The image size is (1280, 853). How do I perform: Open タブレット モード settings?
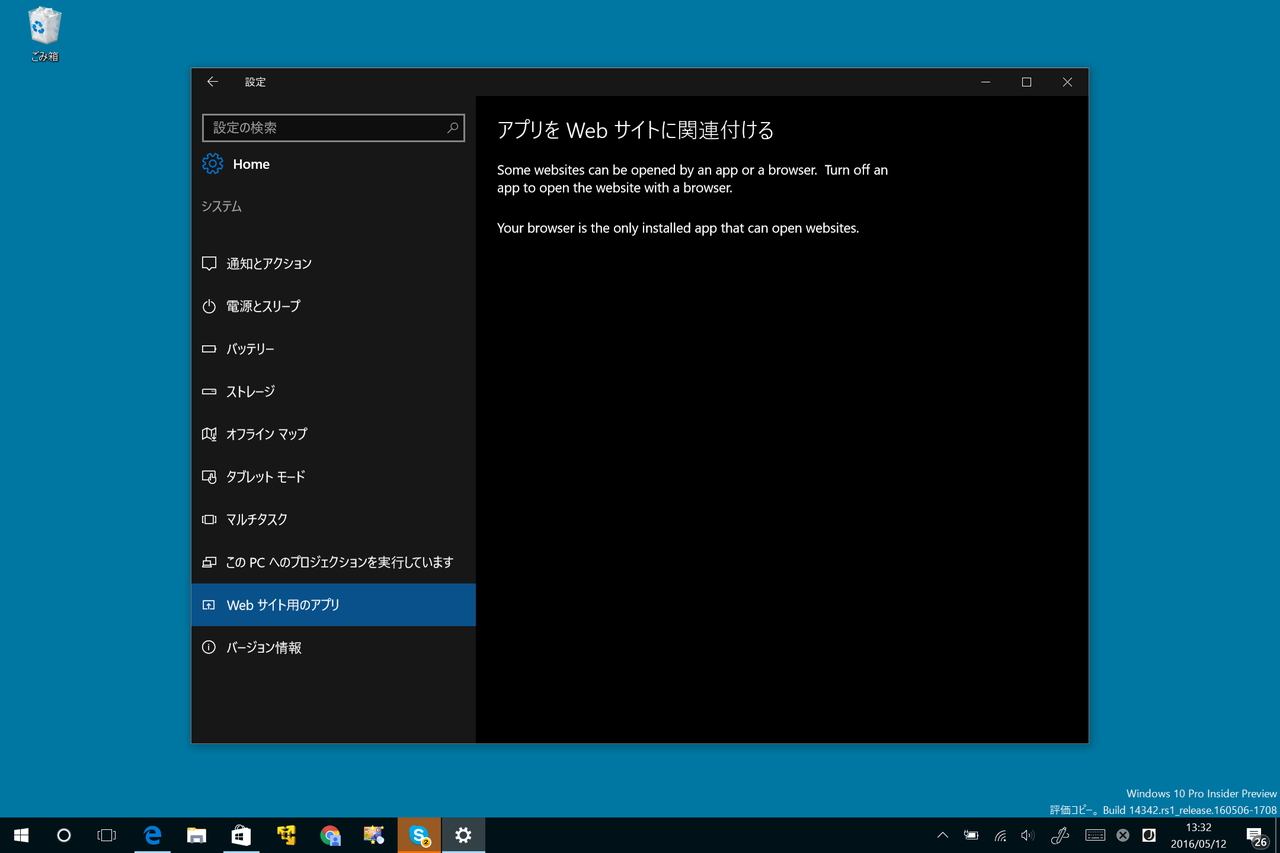[x=333, y=477]
